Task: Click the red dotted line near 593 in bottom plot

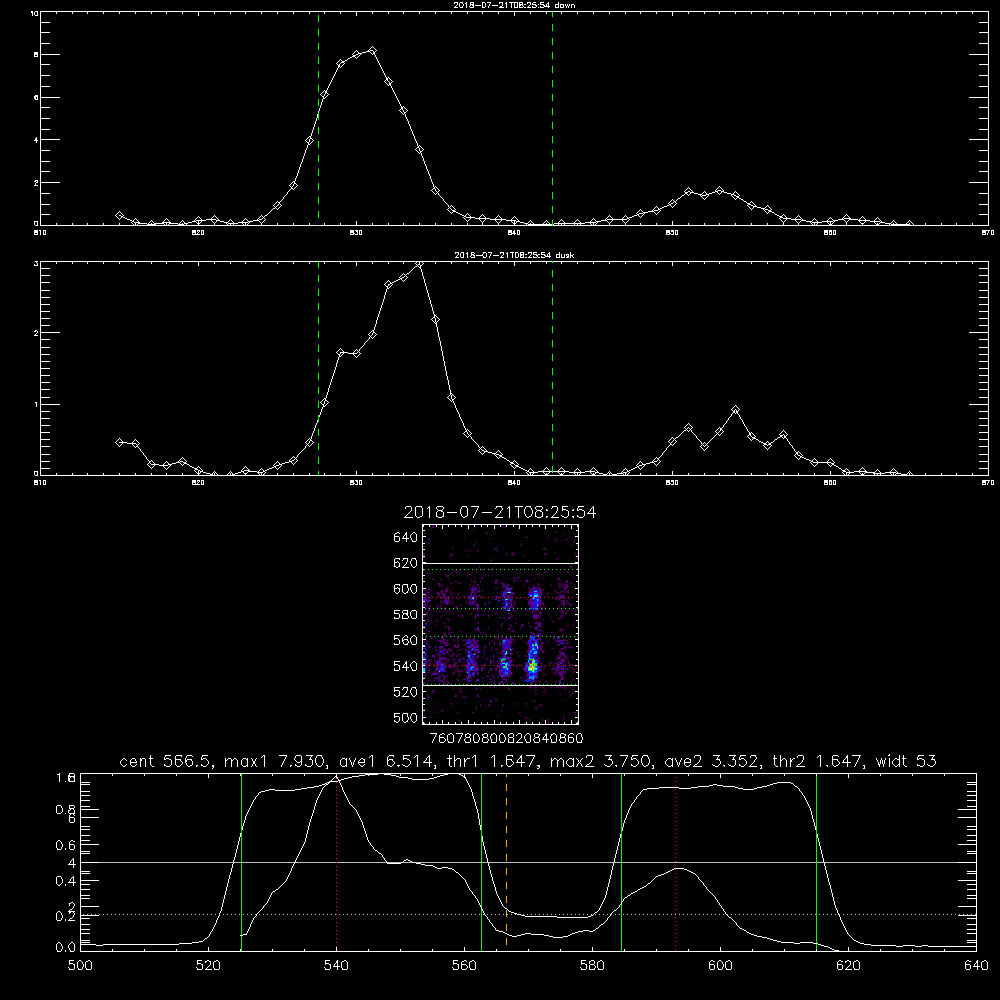Action: (x=675, y=861)
